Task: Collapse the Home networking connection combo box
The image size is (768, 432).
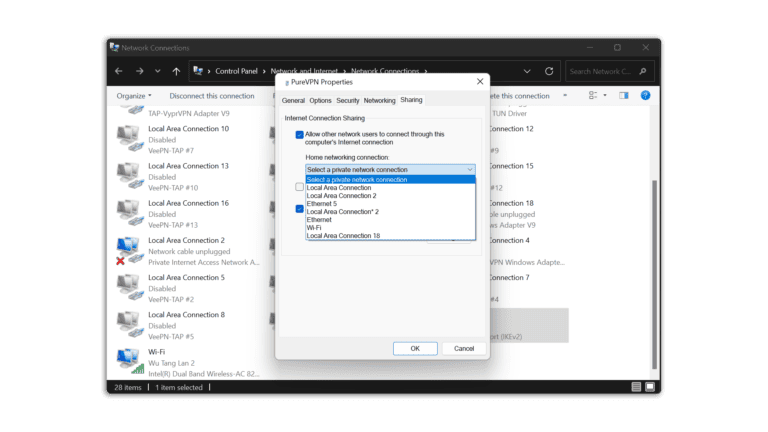Action: pos(470,170)
